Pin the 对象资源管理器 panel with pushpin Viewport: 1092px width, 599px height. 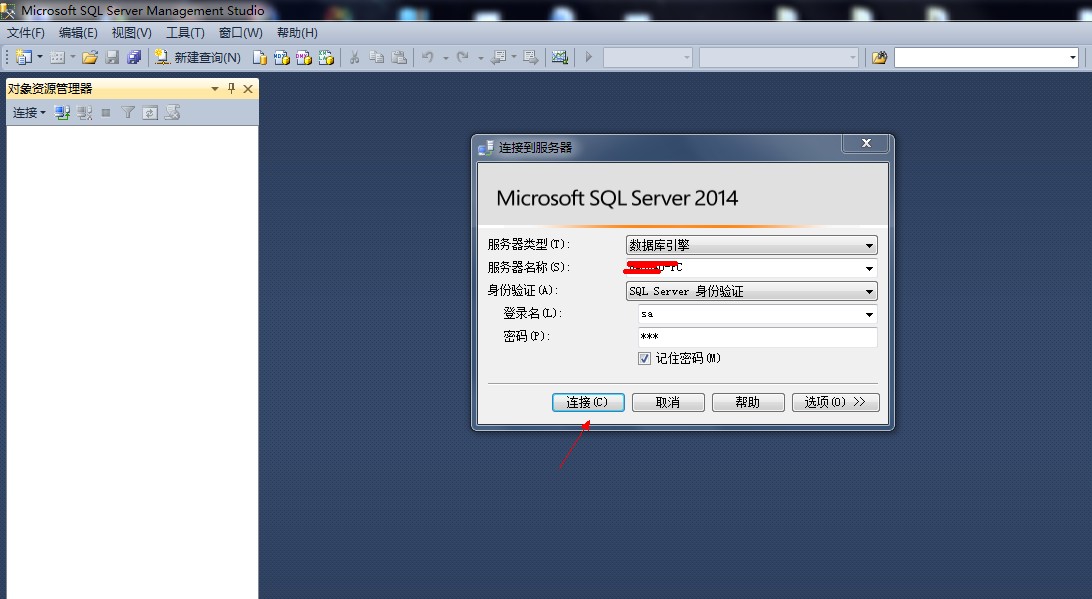pos(231,88)
